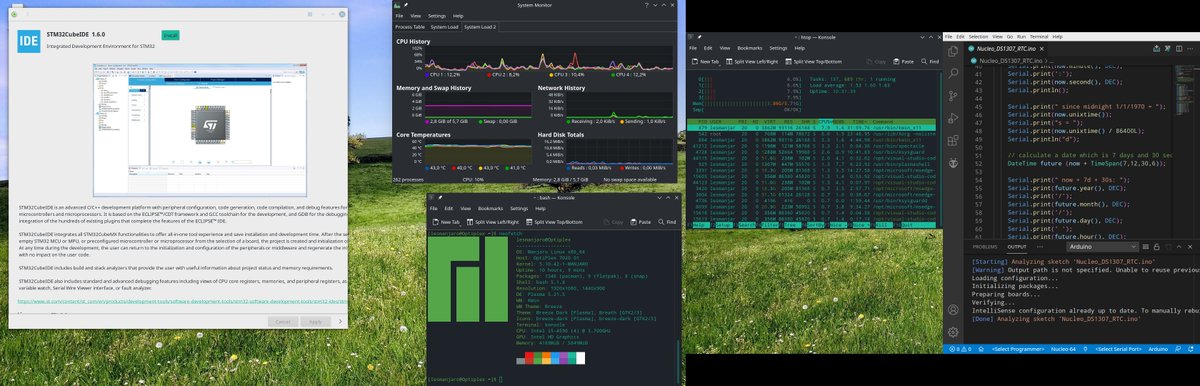1200x386 pixels.
Task: Click help question mark in System Monitor titlebar
Action: click(647, 5)
